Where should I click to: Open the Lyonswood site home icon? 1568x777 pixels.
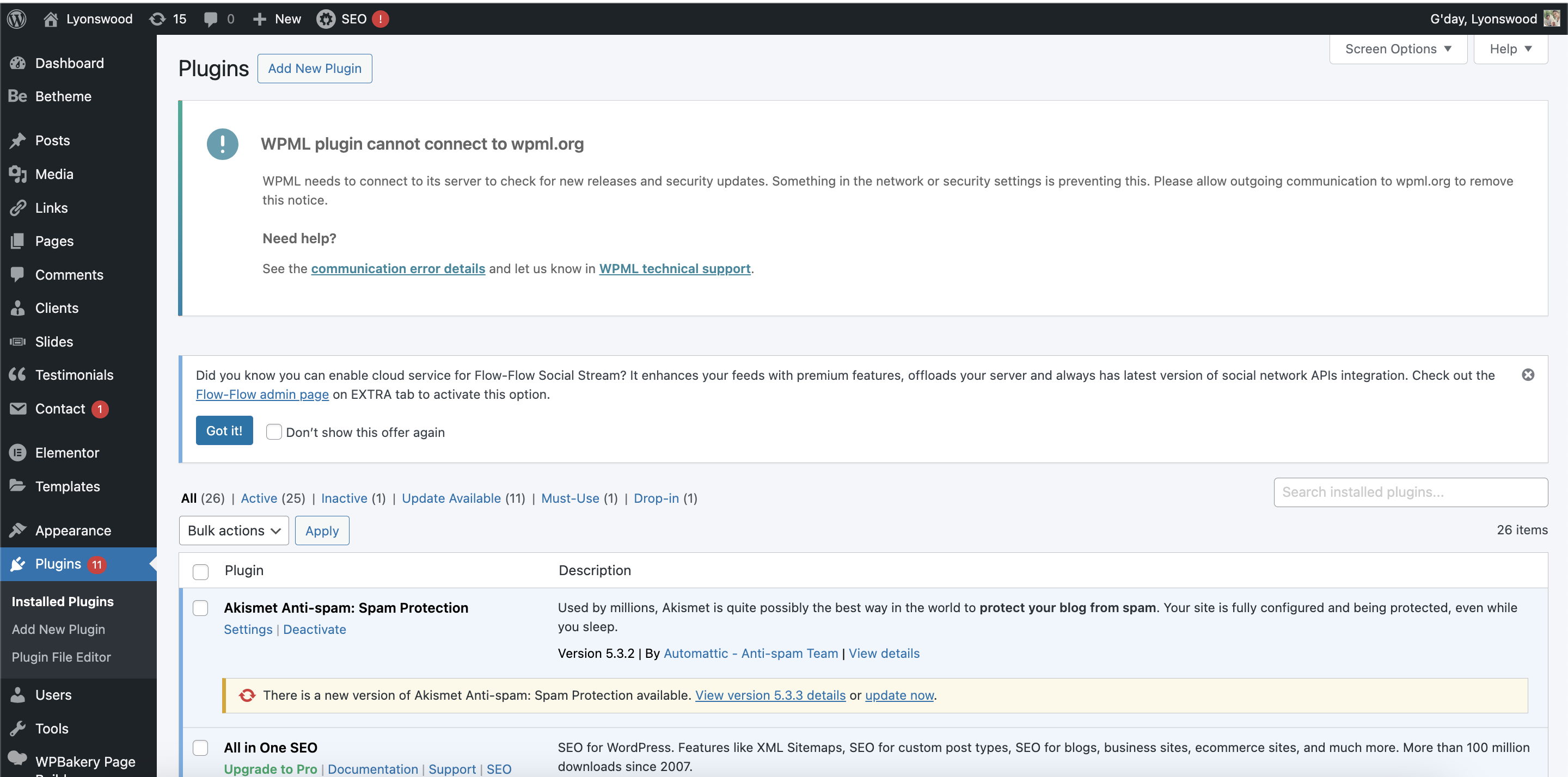point(51,19)
